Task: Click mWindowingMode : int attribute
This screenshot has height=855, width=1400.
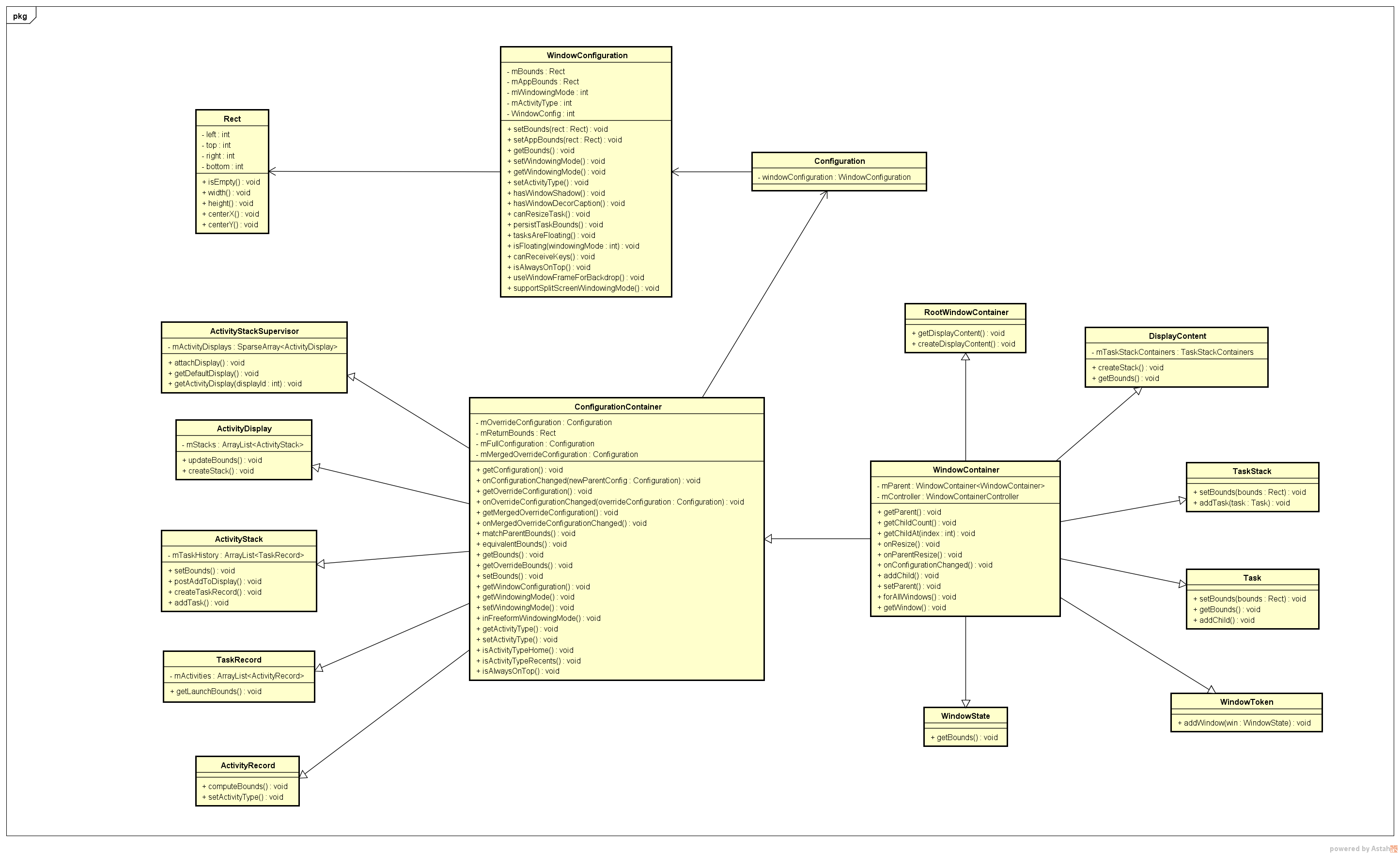Action: [547, 92]
